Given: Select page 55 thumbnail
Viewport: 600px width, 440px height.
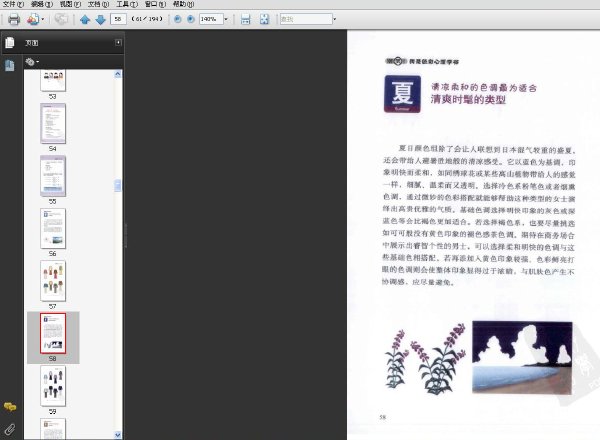Looking at the screenshot, I should 53,176.
